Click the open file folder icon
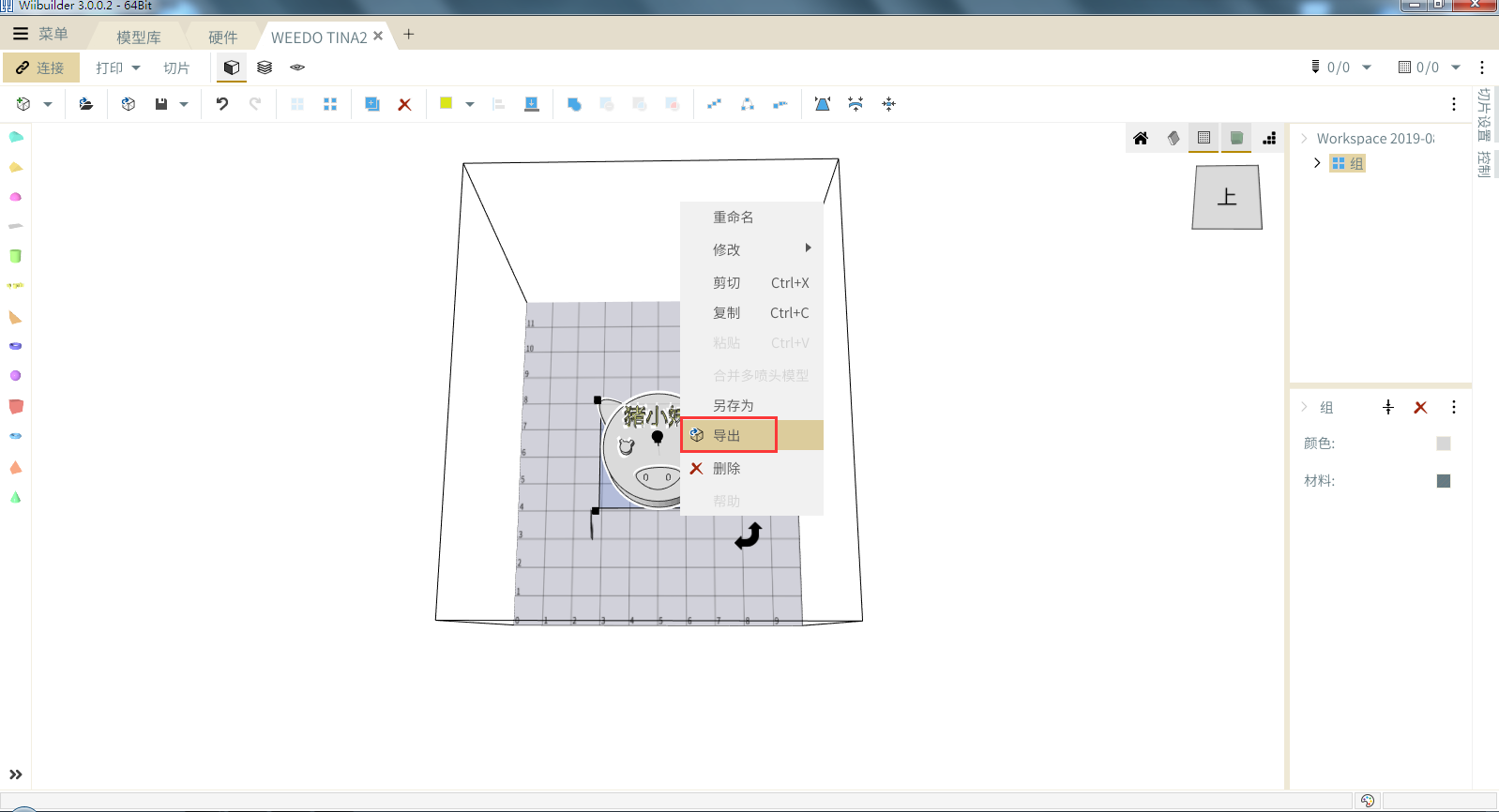The image size is (1499, 812). (x=86, y=104)
